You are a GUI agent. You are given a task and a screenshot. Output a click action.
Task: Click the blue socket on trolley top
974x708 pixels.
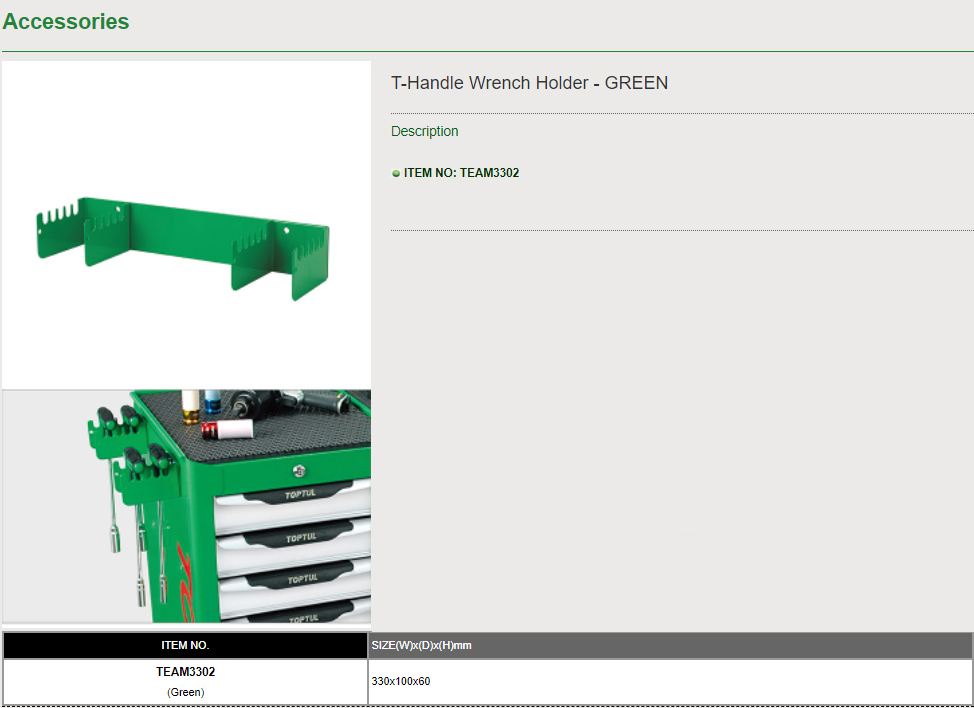(x=212, y=403)
